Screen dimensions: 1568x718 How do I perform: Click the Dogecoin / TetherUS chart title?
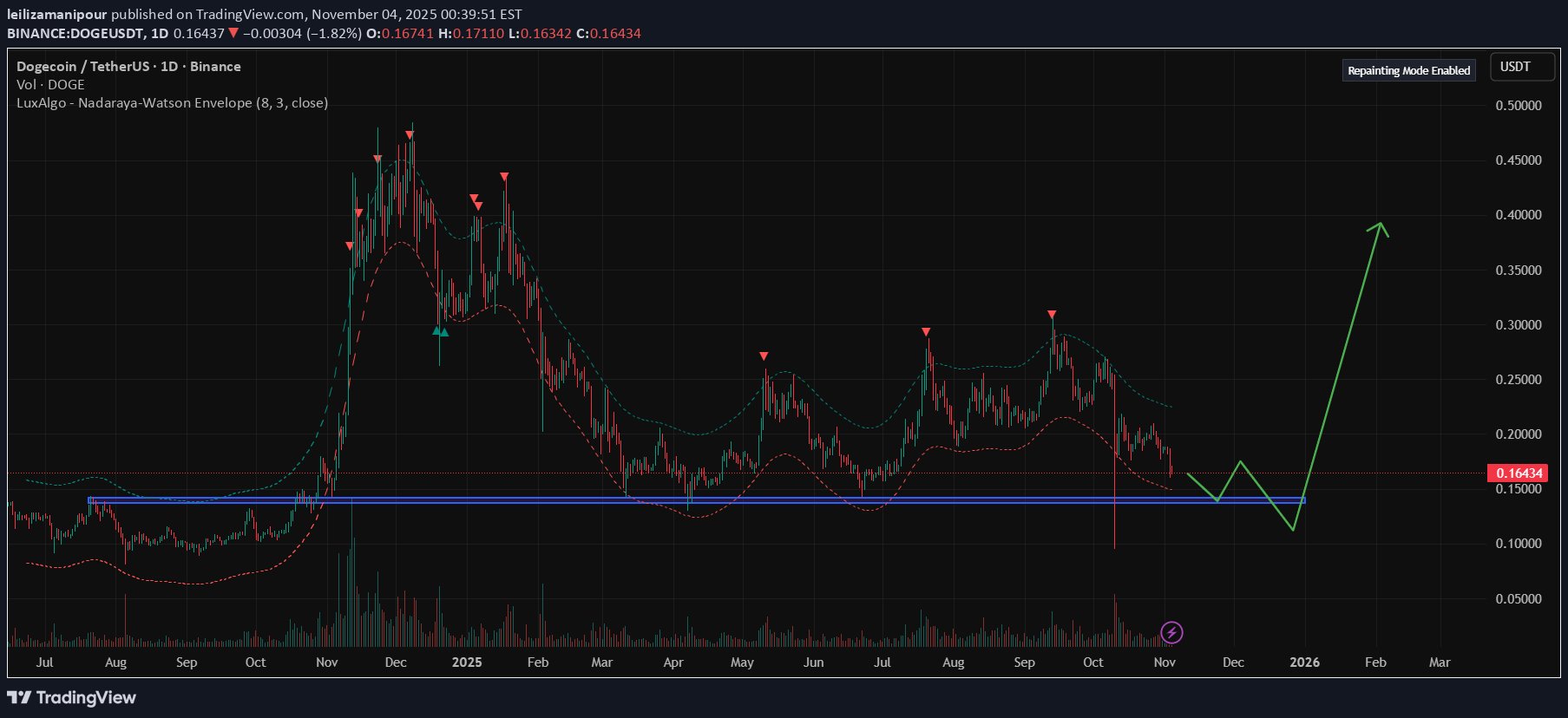tap(128, 66)
